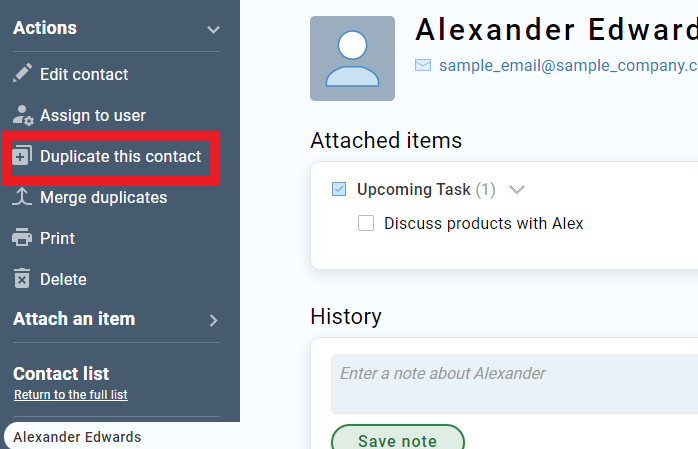Viewport: 698px width, 449px height.
Task: Click the envelope icon next to email
Action: tap(423, 65)
